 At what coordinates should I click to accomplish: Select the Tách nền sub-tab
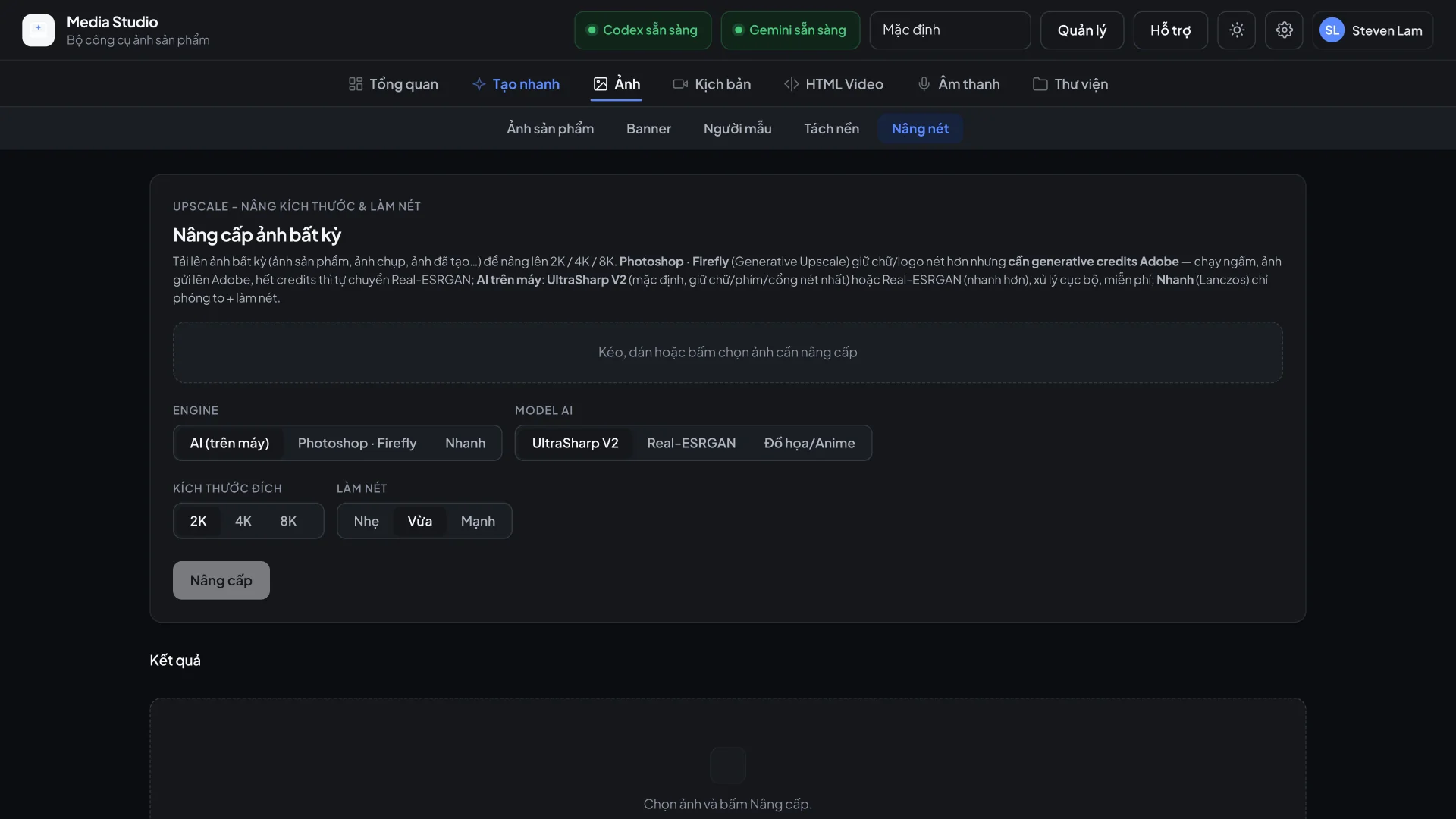point(831,129)
